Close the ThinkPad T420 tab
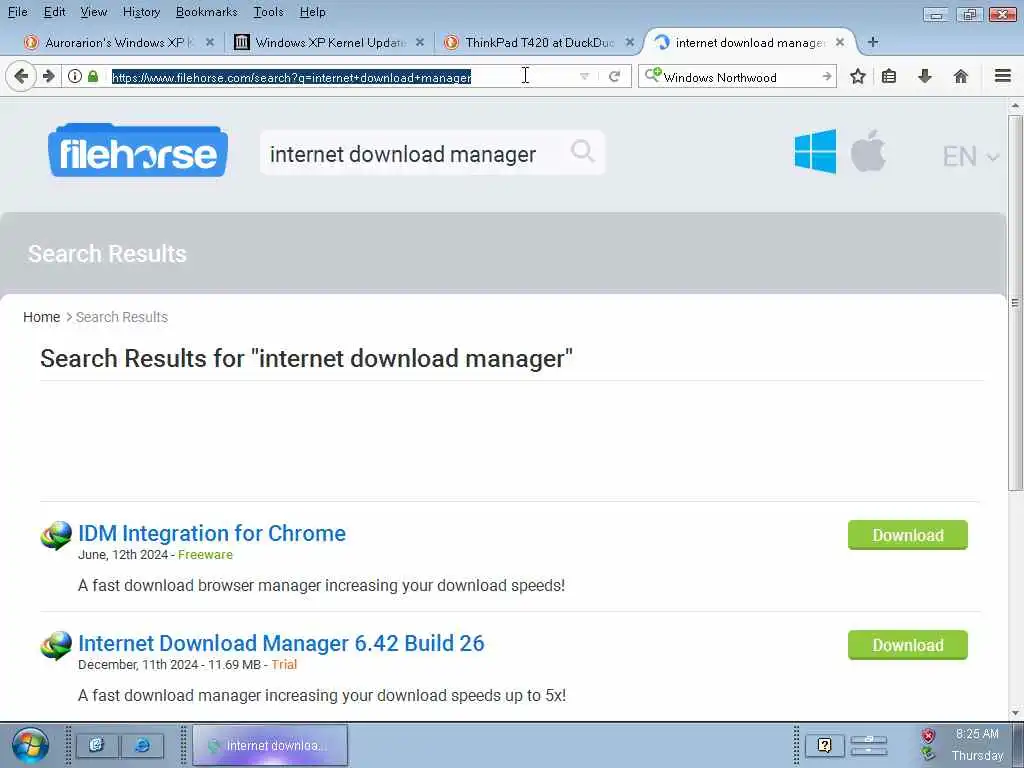Viewport: 1024px width, 768px height. [x=629, y=42]
